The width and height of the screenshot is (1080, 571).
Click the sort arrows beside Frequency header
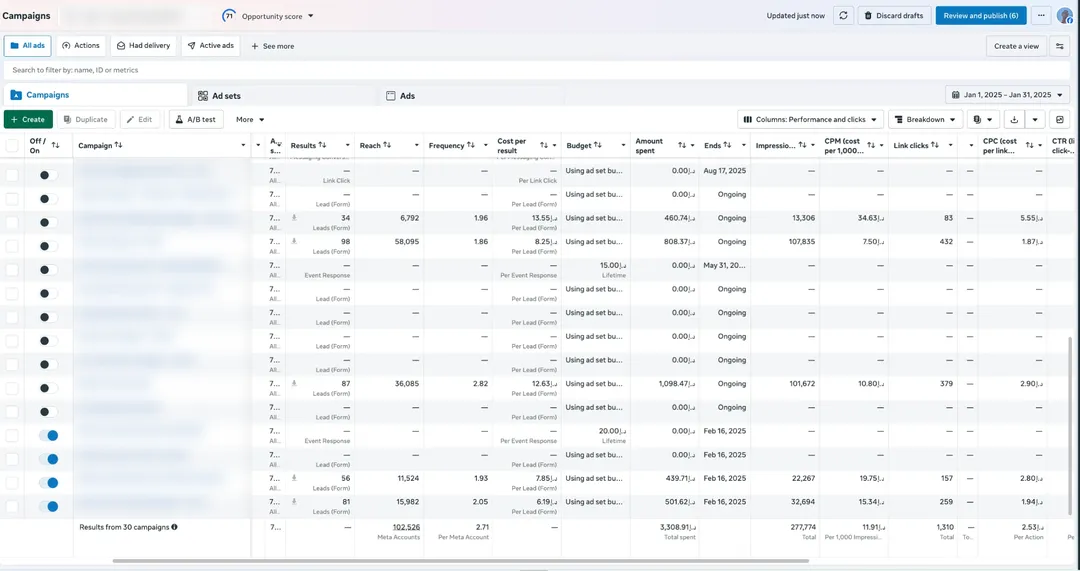coord(471,145)
